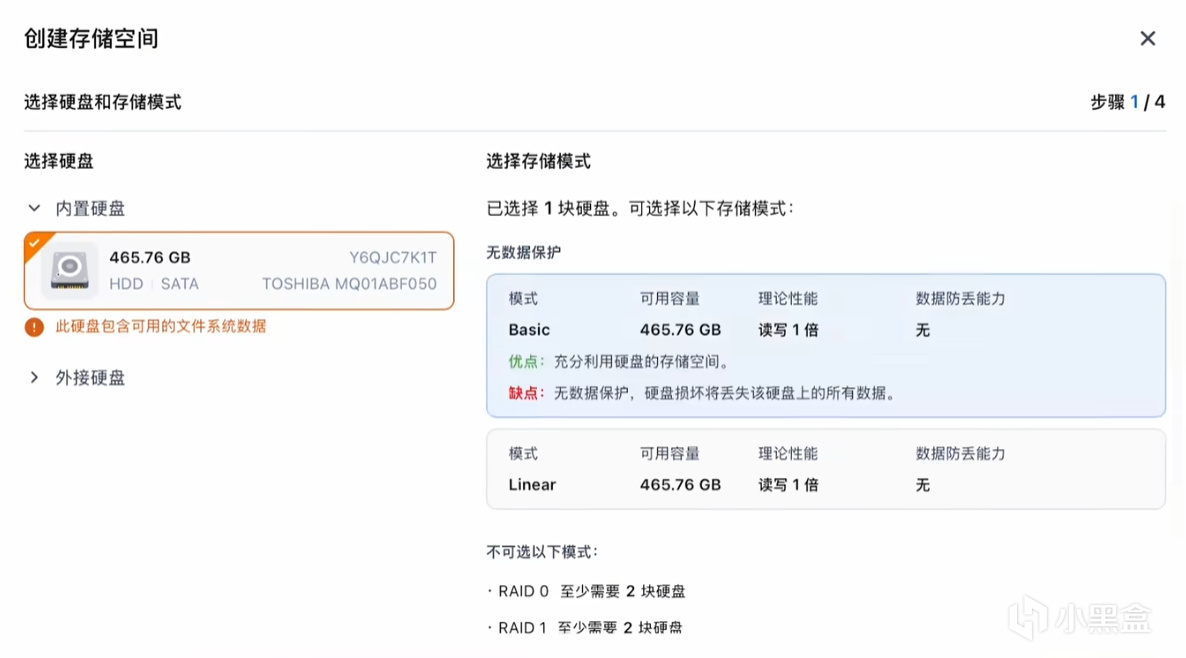The width and height of the screenshot is (1186, 658).
Task: Click the 缺点 description in Basic mode
Action: (700, 393)
